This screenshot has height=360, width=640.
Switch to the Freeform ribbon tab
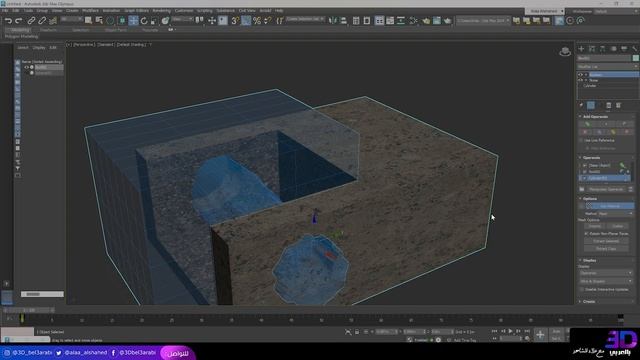tap(48, 30)
